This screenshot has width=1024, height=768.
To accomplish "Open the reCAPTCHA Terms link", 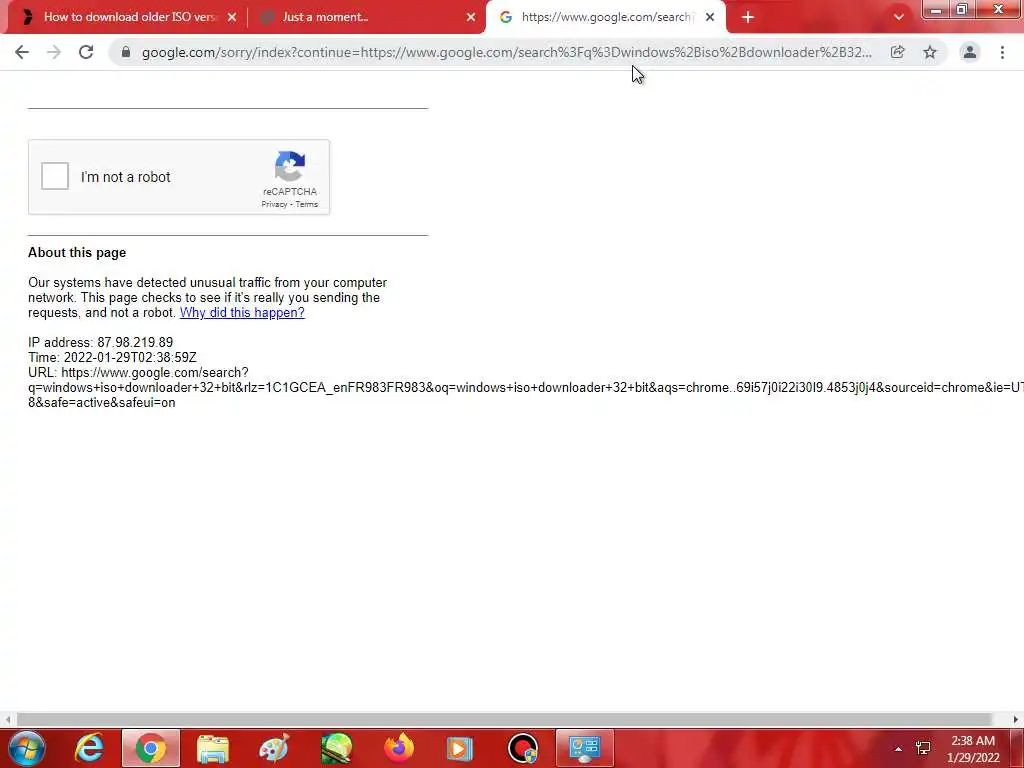I will [x=306, y=204].
